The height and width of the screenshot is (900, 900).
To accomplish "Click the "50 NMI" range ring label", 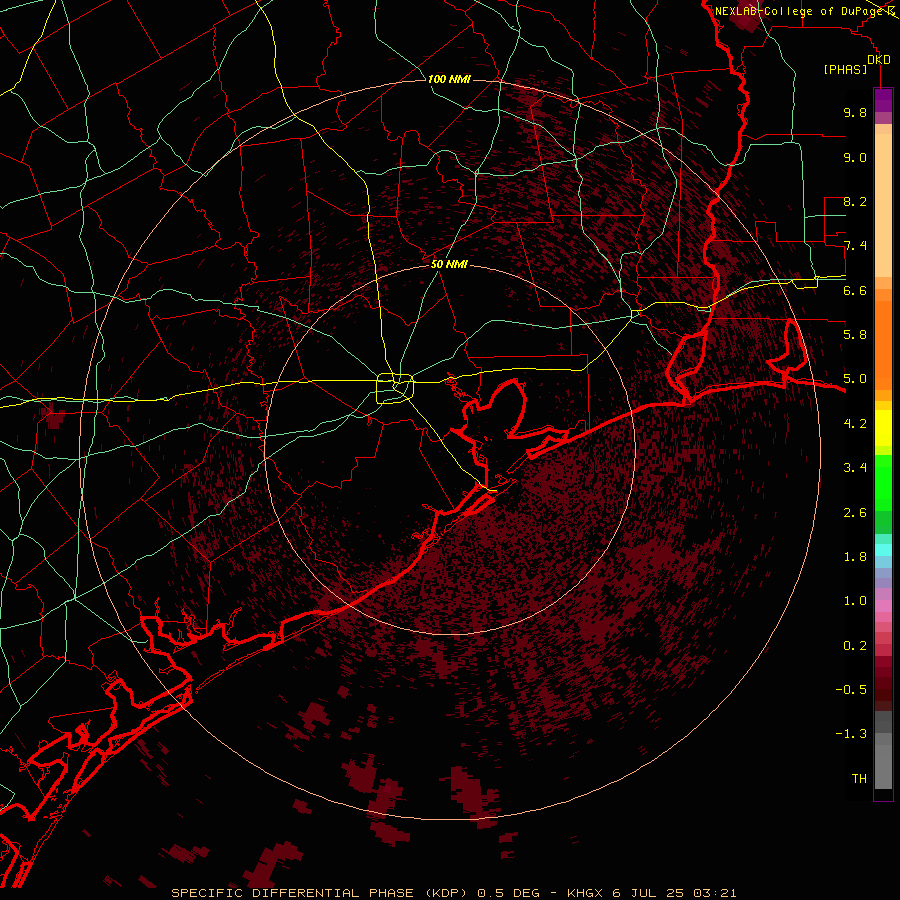I will tap(449, 264).
